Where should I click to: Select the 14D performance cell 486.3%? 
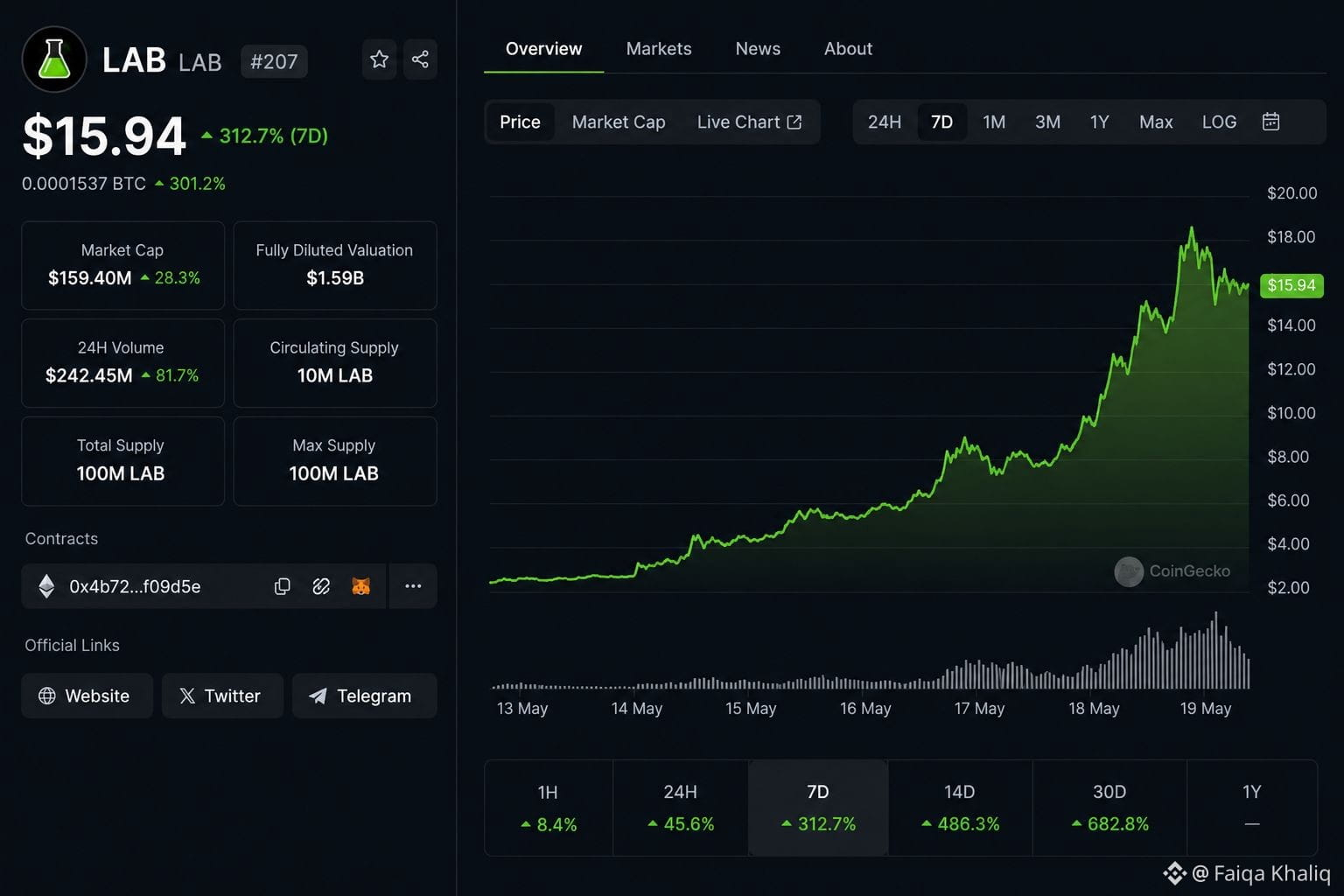click(x=960, y=808)
